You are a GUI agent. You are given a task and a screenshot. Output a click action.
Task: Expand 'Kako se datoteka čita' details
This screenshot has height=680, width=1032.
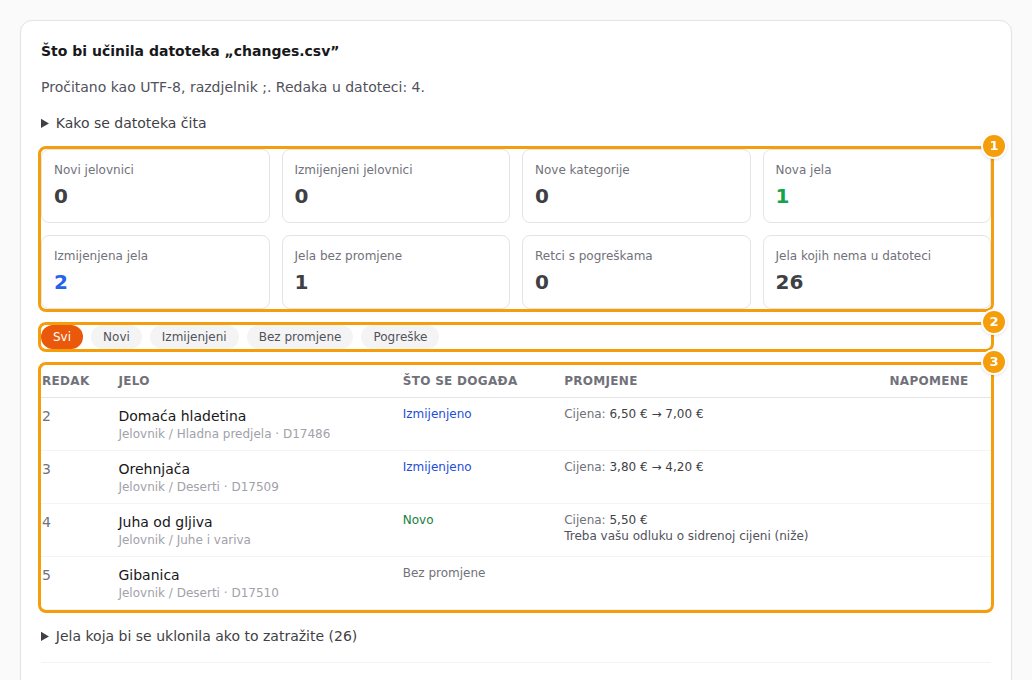coord(124,123)
